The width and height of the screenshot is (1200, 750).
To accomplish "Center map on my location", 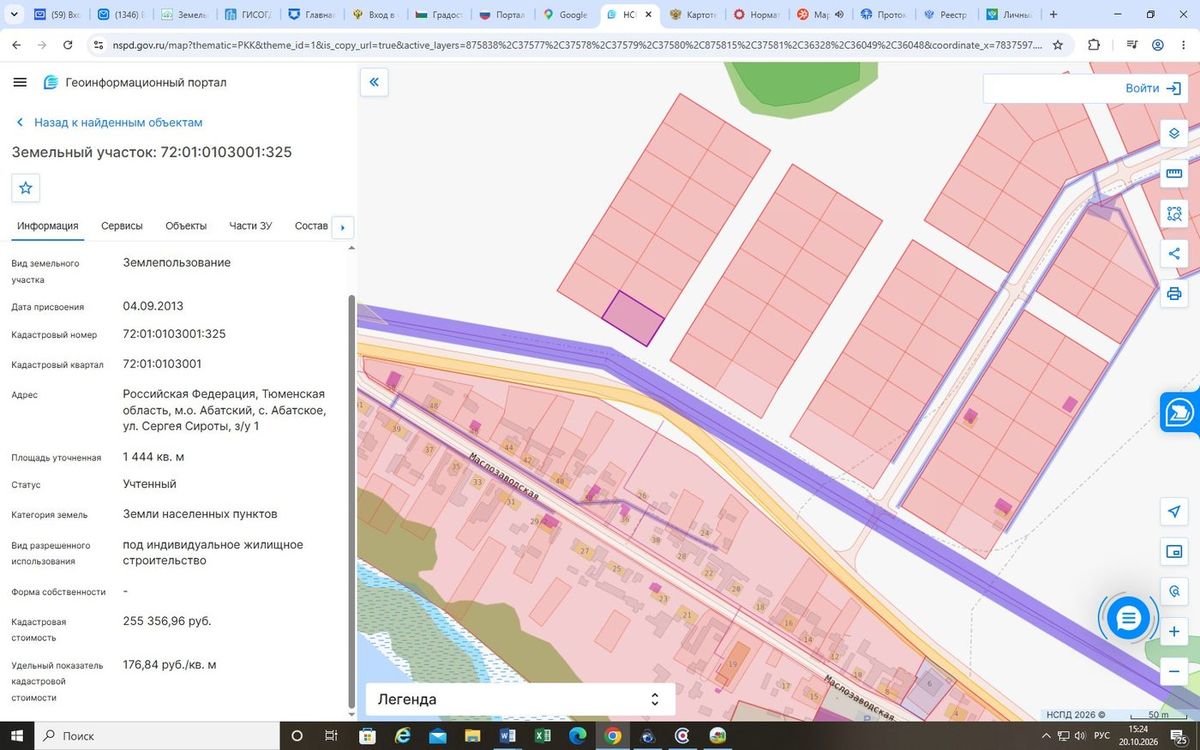I will click(x=1174, y=512).
